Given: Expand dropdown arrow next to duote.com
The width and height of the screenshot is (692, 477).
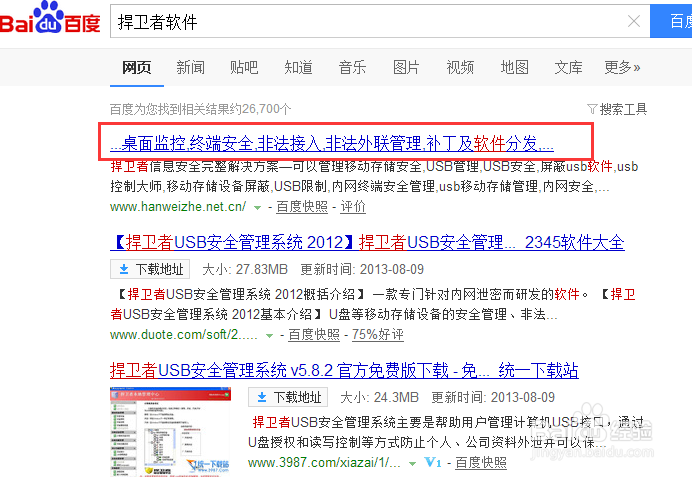Looking at the screenshot, I should click(269, 335).
